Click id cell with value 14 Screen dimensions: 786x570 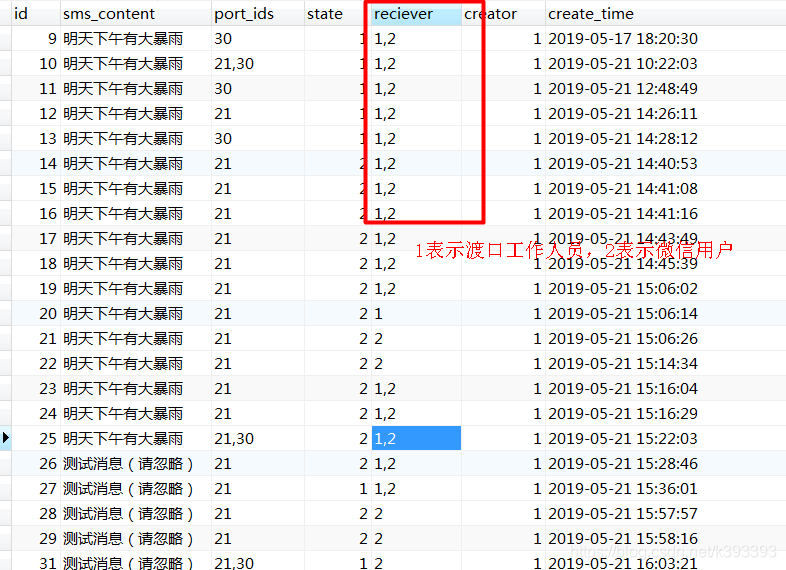coord(36,163)
